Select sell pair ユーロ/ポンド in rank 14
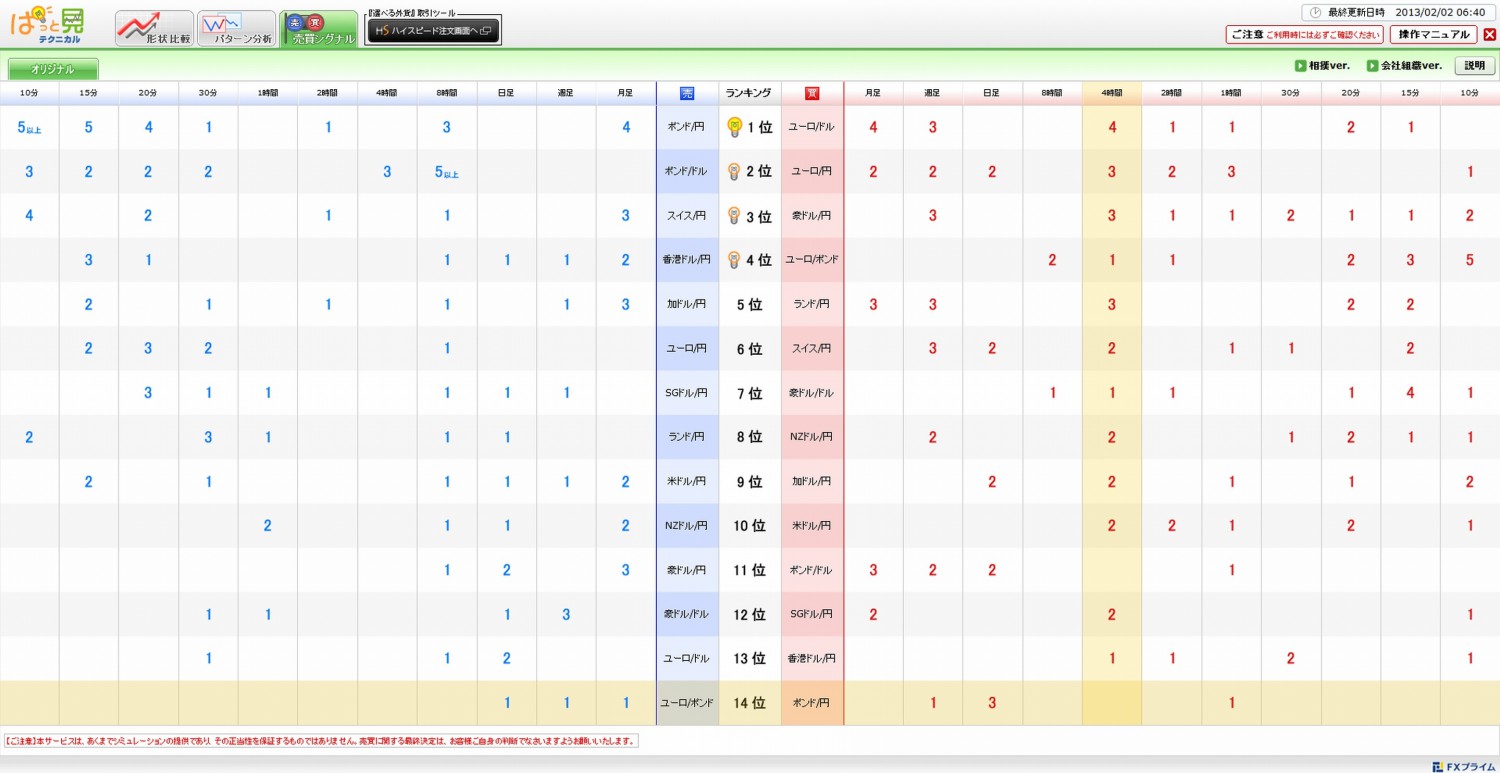Image resolution: width=1500 pixels, height=773 pixels. click(687, 702)
